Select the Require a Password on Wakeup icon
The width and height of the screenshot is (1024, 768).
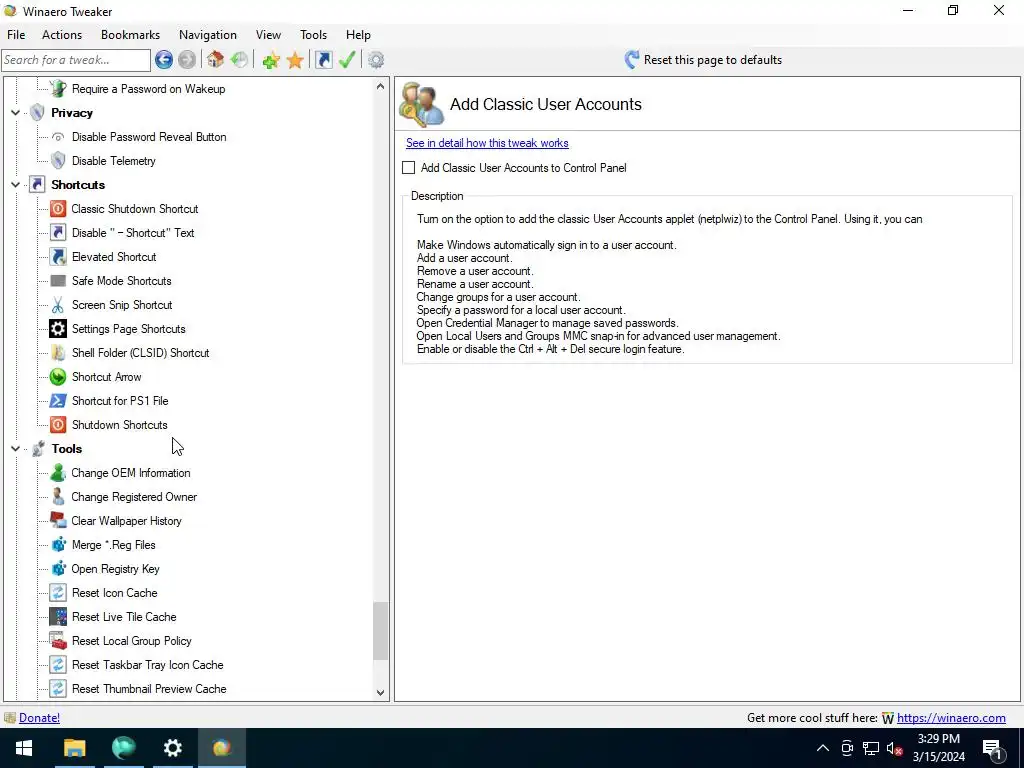(58, 89)
